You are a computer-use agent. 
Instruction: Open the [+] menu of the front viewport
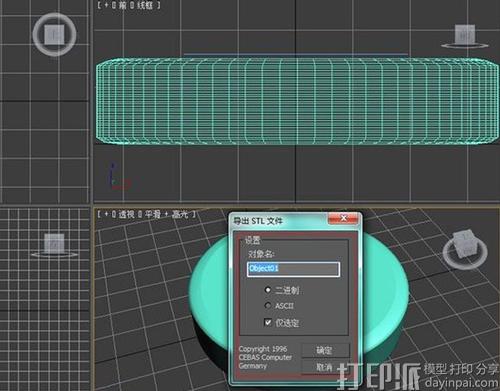[107, 5]
